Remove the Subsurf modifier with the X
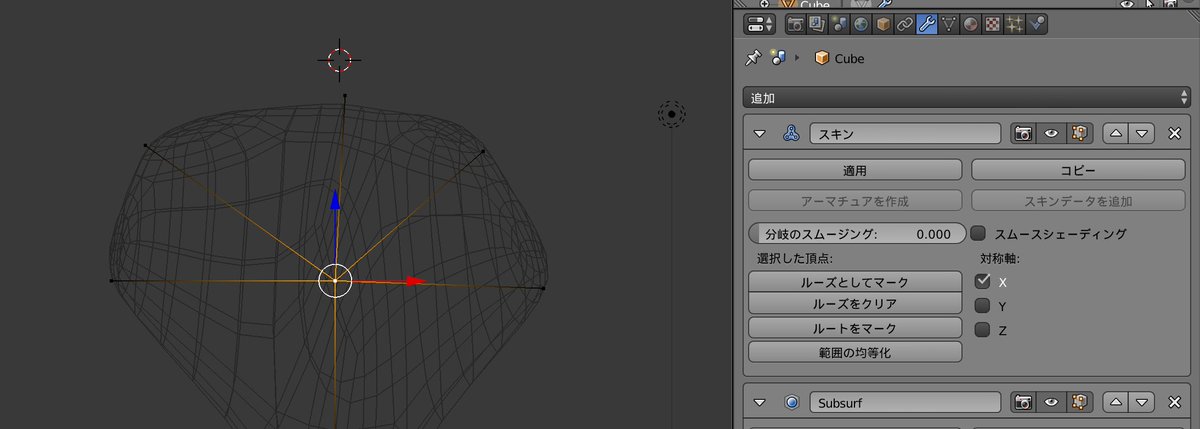 point(1175,403)
